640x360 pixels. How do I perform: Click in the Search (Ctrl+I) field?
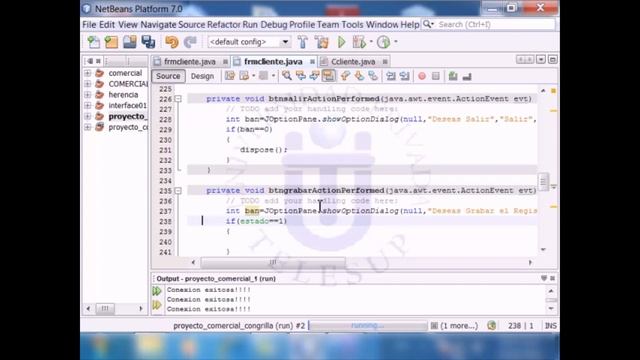click(495, 24)
